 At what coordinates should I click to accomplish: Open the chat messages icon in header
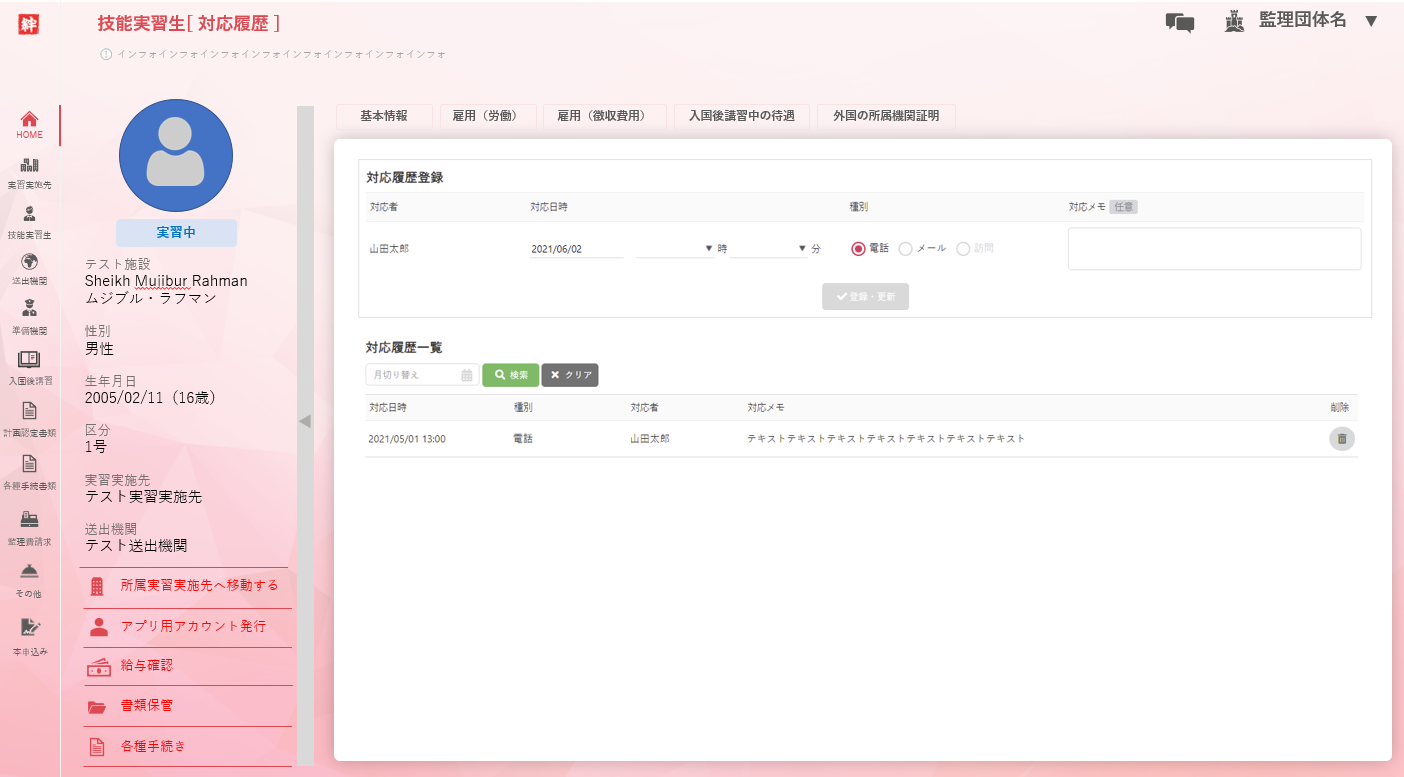(1179, 23)
